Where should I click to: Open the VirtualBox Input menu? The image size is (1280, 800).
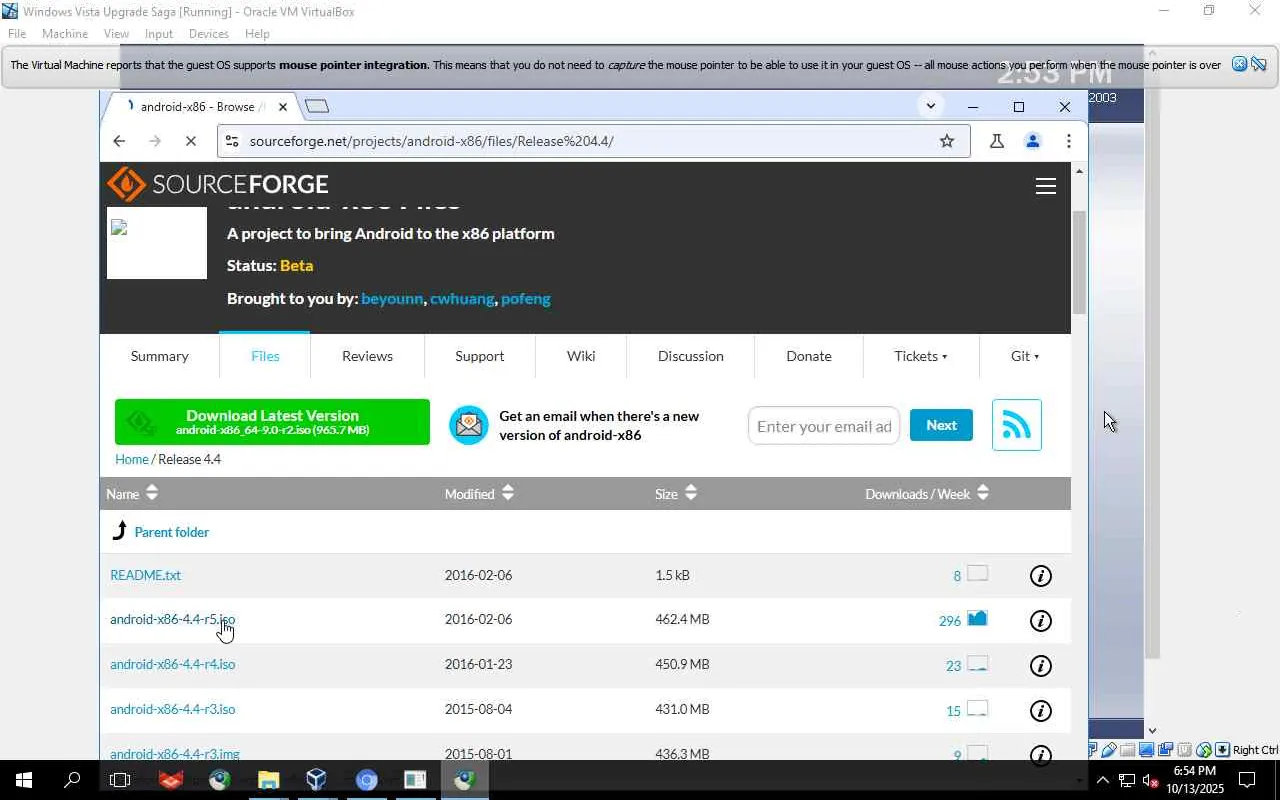point(159,34)
